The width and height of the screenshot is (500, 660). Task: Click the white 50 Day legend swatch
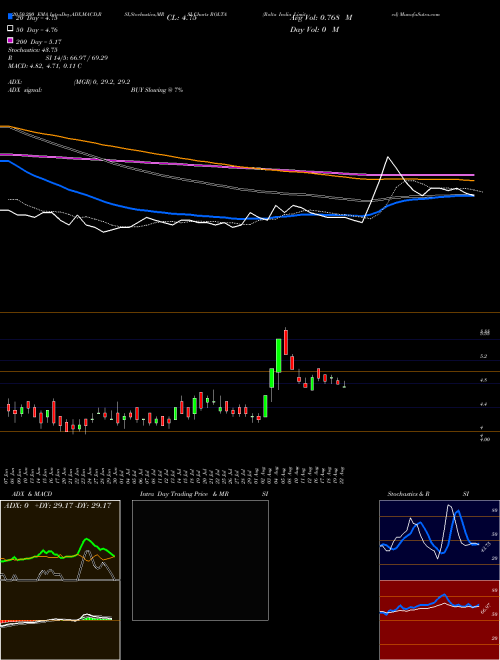click(x=10, y=29)
